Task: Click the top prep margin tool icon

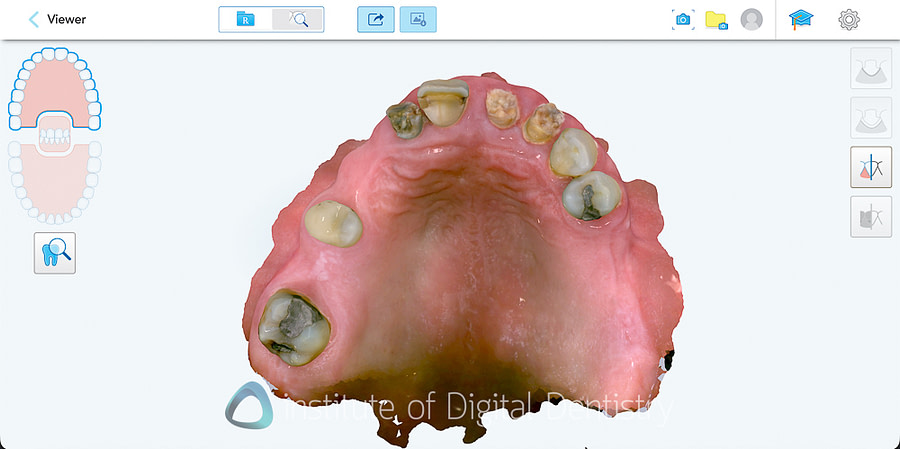Action: click(870, 69)
